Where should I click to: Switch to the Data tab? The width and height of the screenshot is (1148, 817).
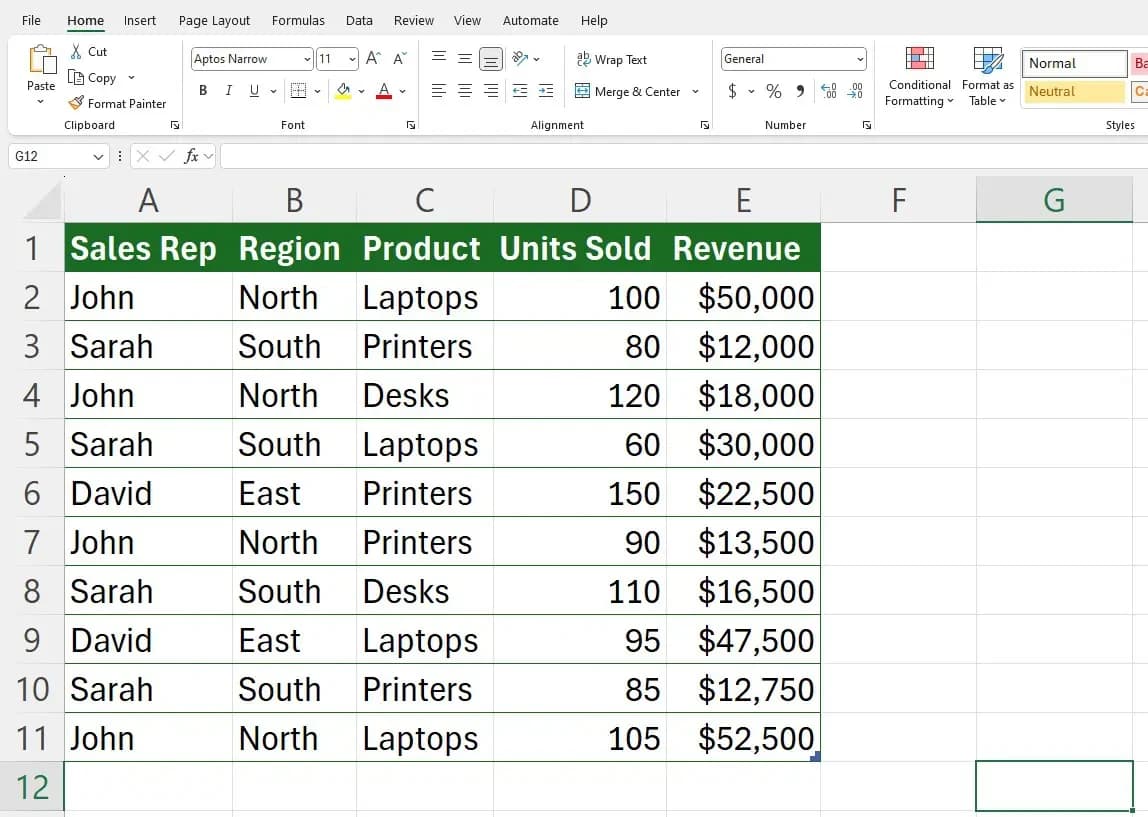coord(359,20)
